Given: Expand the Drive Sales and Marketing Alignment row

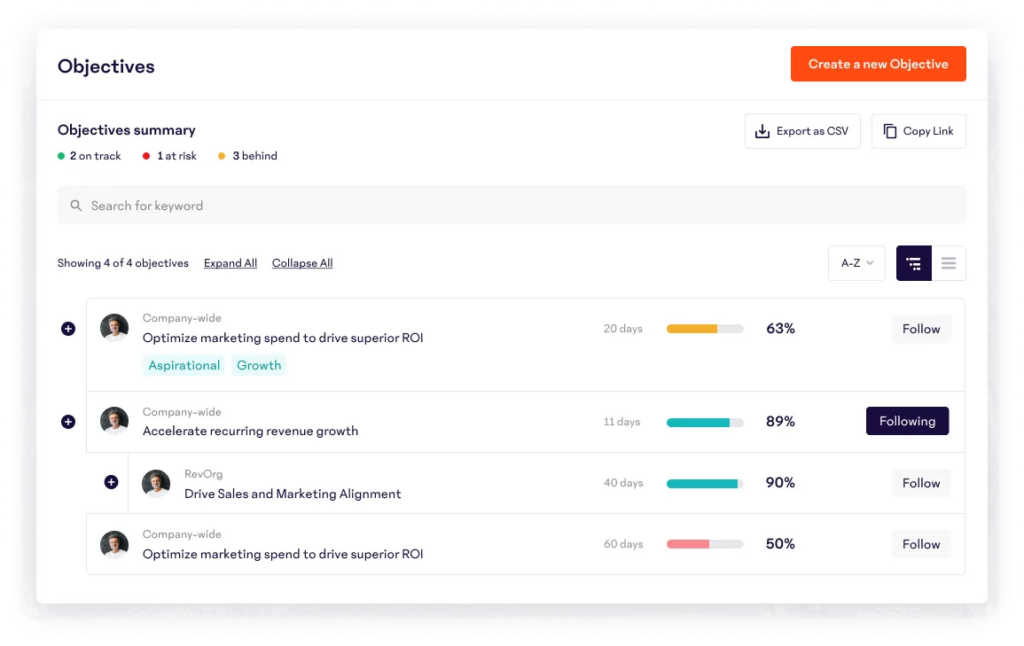Looking at the screenshot, I should click(111, 482).
